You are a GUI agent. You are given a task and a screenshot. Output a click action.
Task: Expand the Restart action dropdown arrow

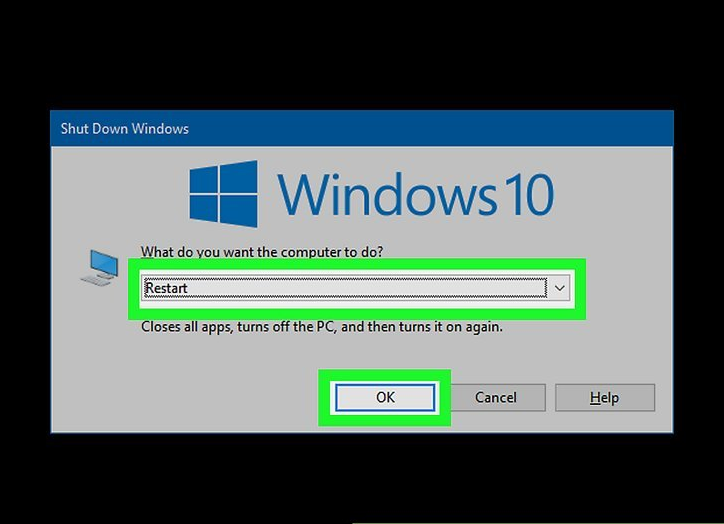point(560,289)
